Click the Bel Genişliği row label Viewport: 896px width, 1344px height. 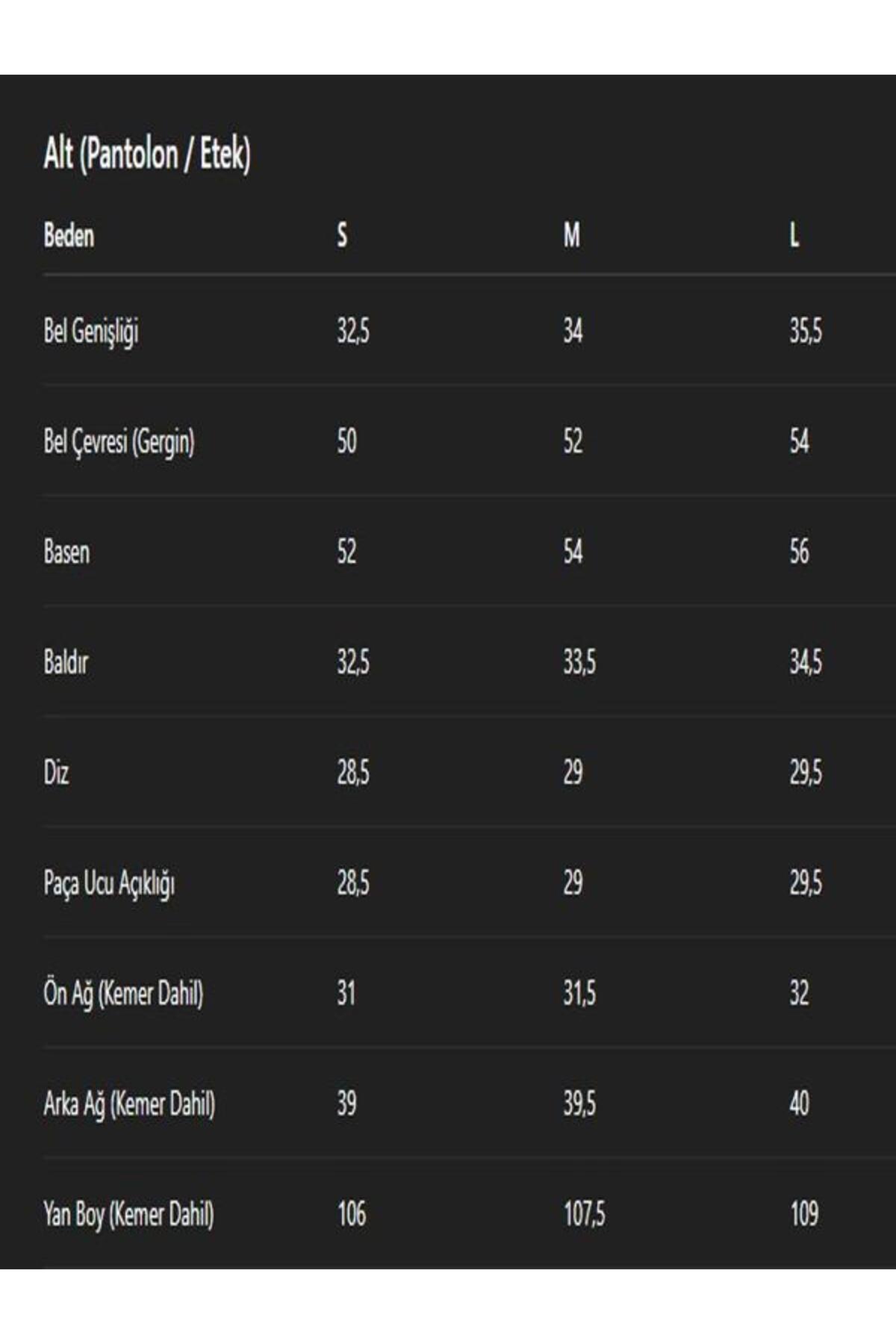pyautogui.click(x=91, y=331)
